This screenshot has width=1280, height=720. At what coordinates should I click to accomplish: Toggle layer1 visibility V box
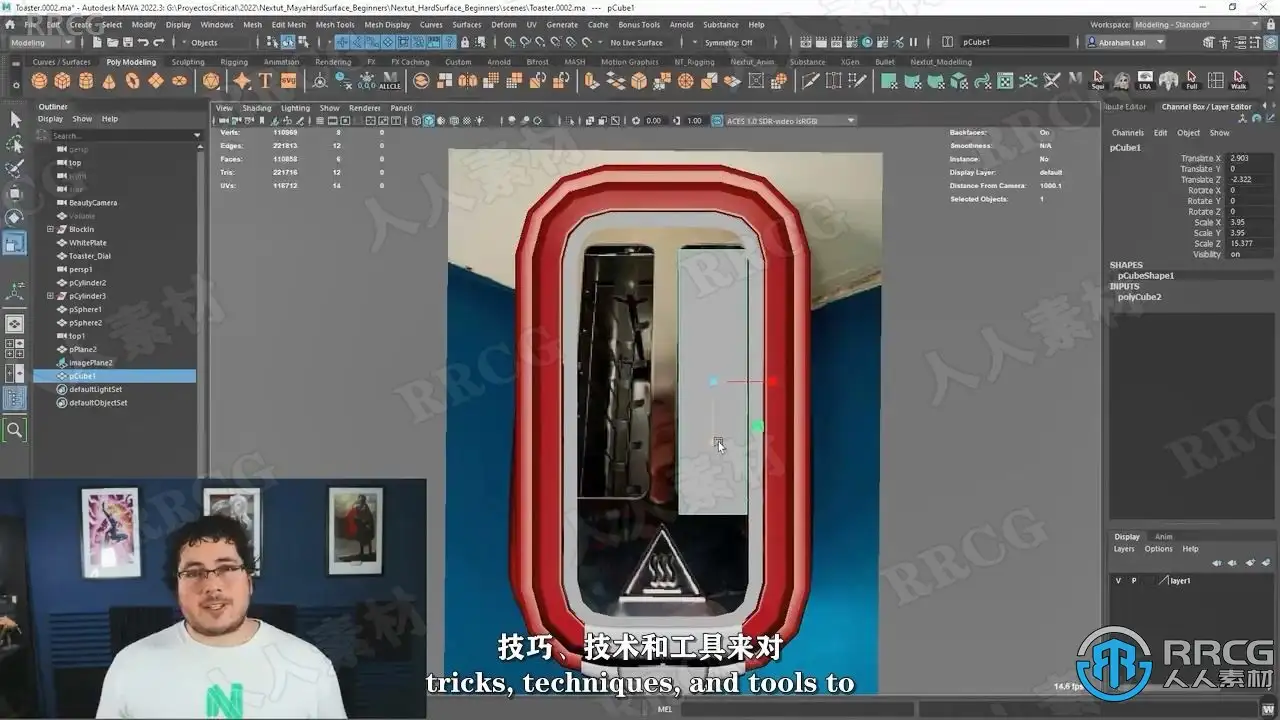[x=1118, y=581]
